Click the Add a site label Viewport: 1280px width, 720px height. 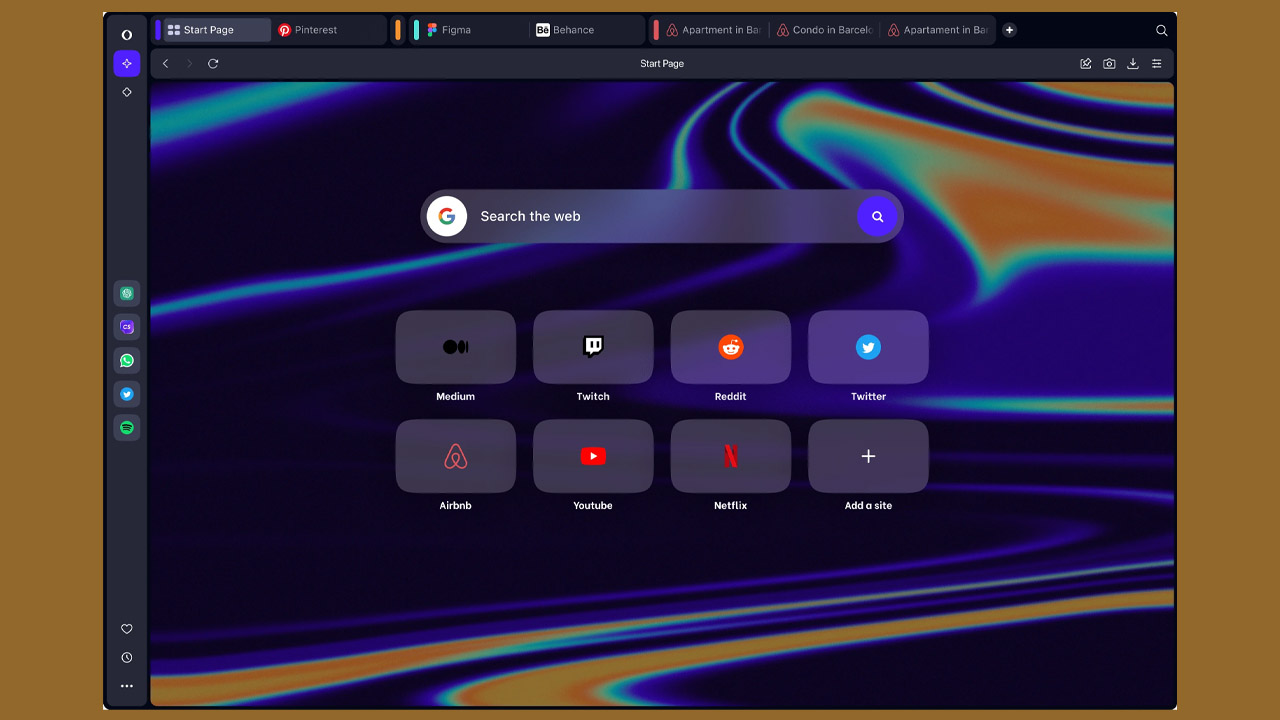point(868,506)
